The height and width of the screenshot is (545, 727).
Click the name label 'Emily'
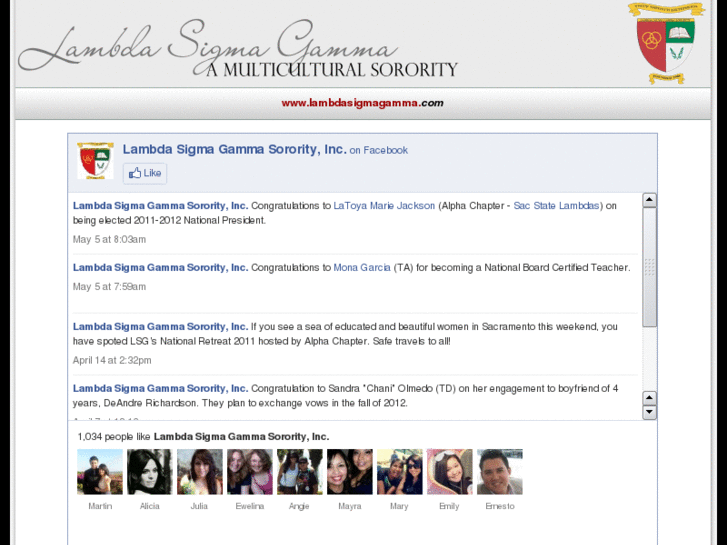(449, 506)
